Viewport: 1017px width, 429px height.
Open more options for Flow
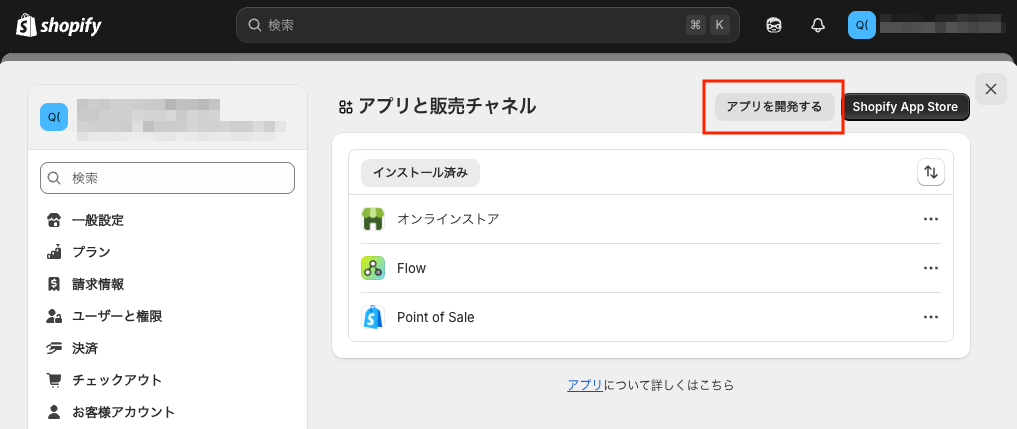(x=931, y=268)
